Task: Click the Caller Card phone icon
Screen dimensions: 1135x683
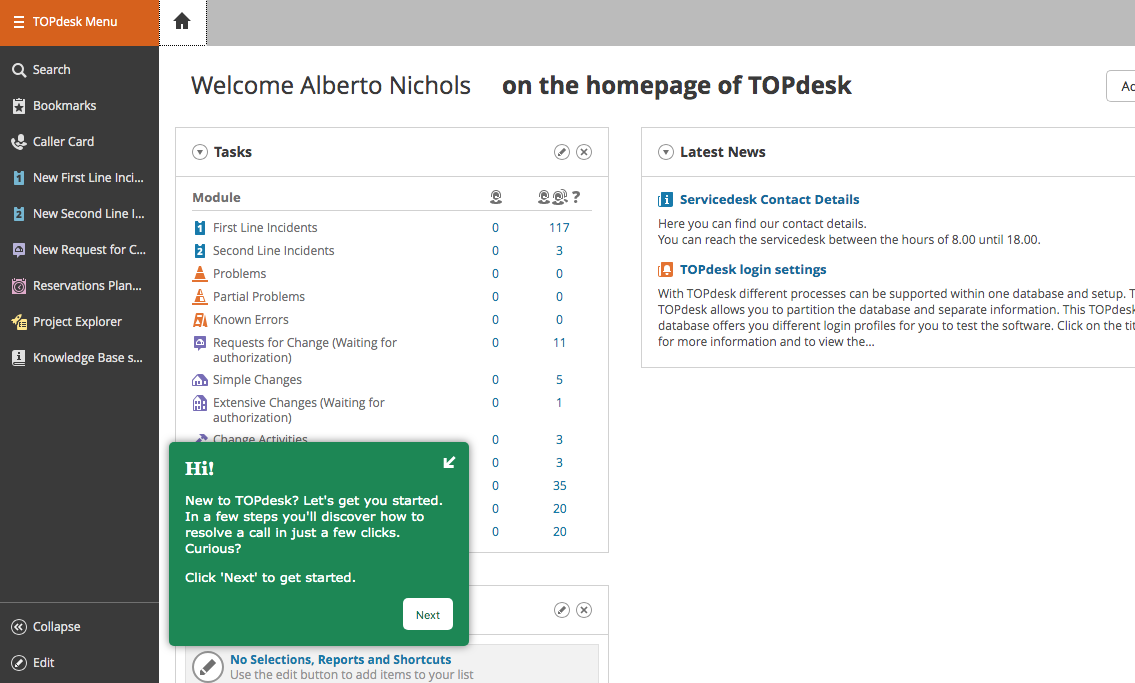Action: (19, 143)
